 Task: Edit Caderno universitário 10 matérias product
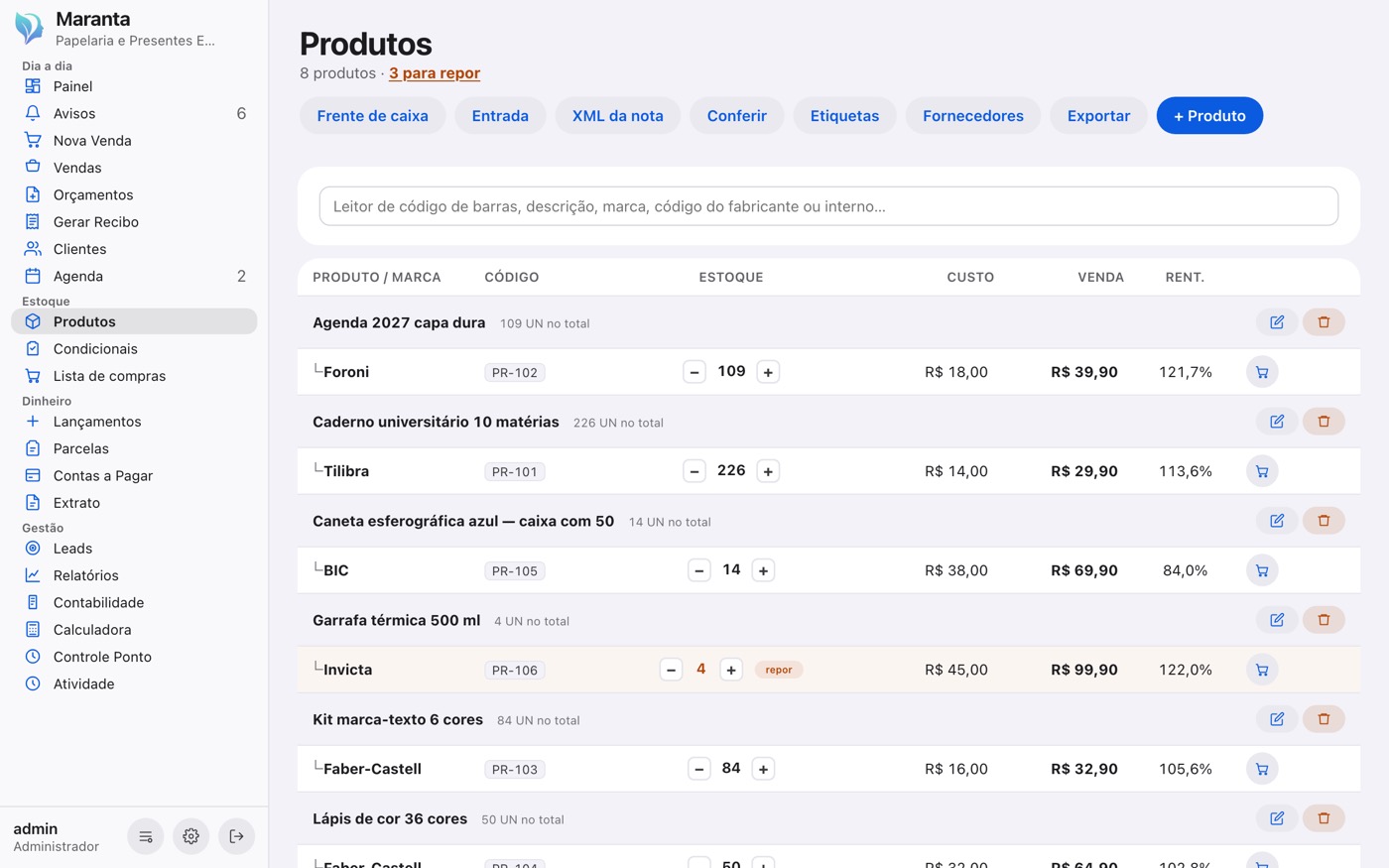coord(1277,422)
